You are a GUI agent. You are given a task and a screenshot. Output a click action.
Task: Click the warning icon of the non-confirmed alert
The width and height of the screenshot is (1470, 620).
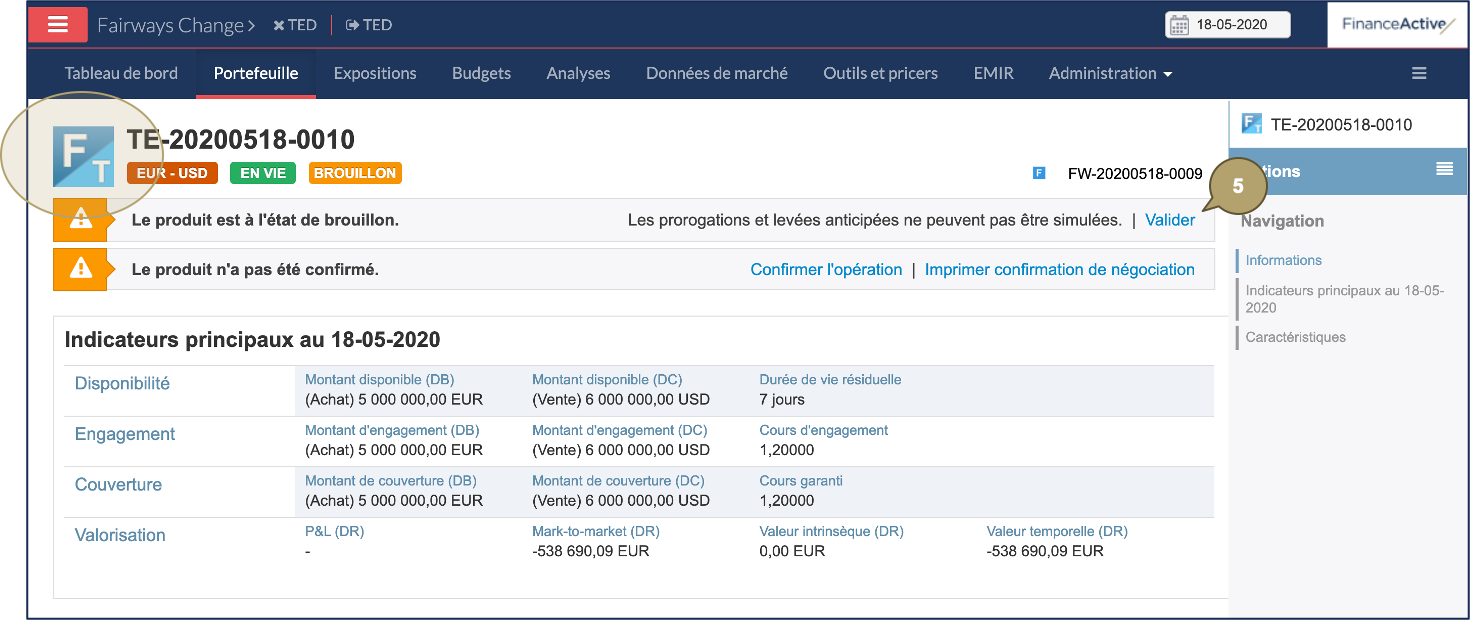(80, 269)
